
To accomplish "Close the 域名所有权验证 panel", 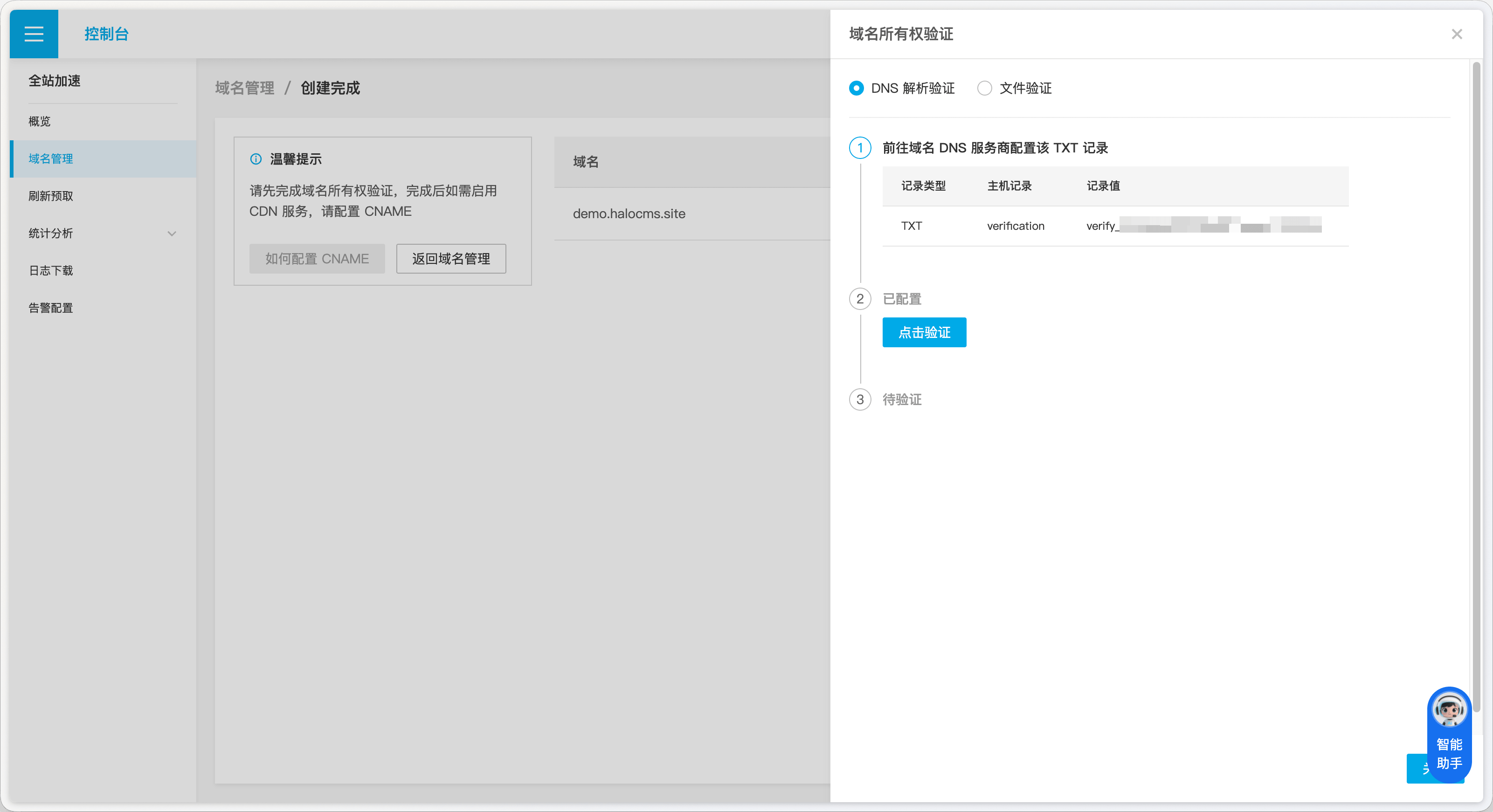I will point(1457,34).
